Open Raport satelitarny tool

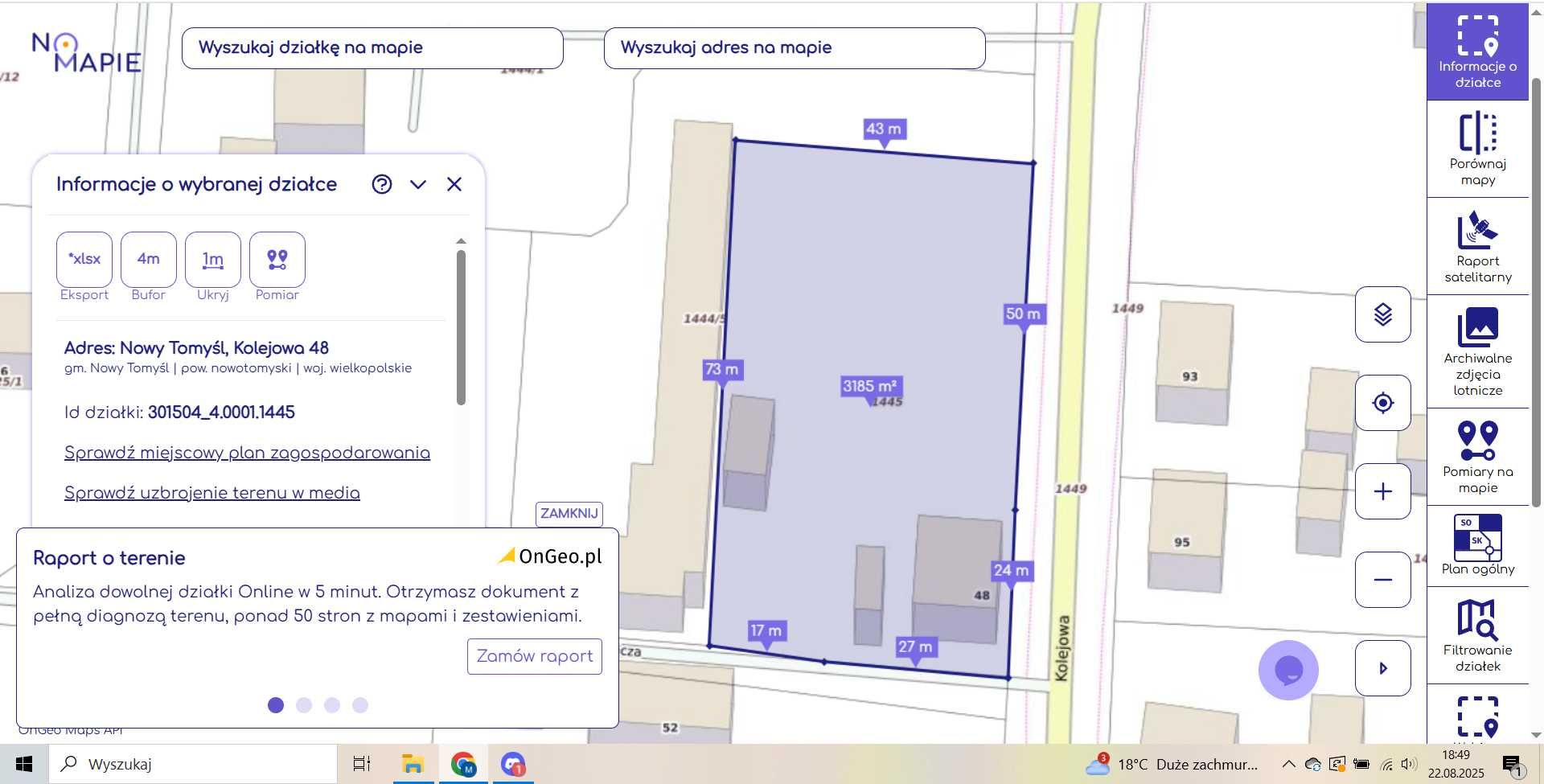tap(1477, 247)
